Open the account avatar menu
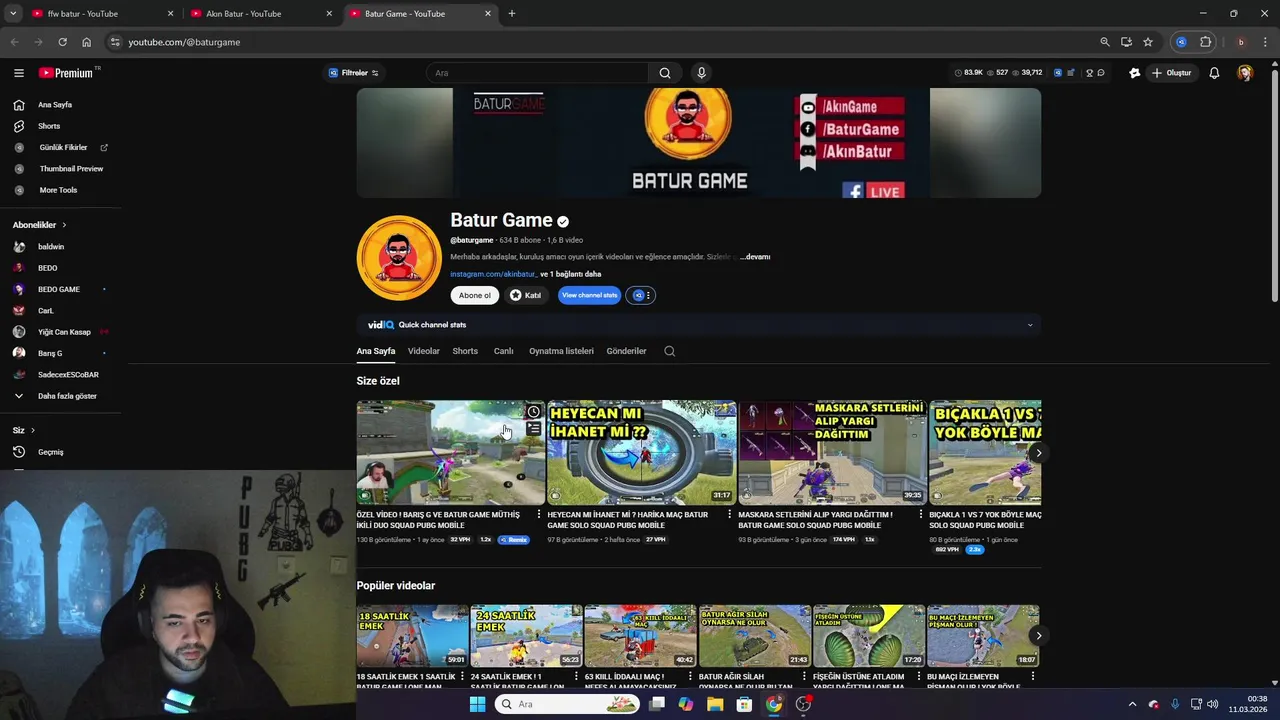Viewport: 1280px width, 720px height. click(x=1245, y=73)
